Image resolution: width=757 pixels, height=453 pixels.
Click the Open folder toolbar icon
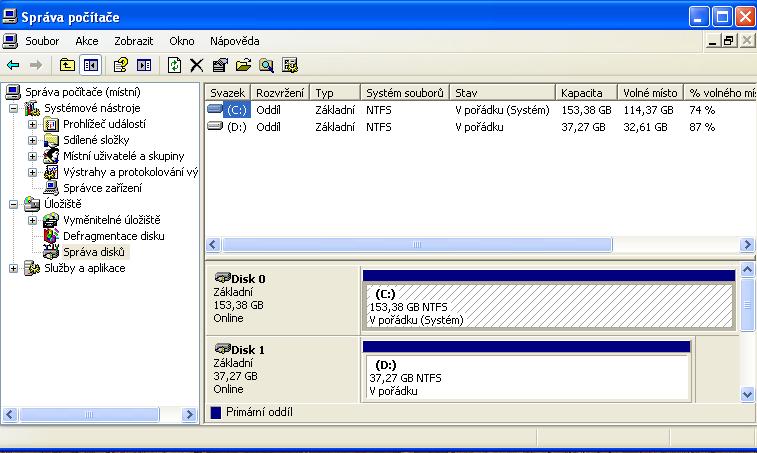[243, 65]
